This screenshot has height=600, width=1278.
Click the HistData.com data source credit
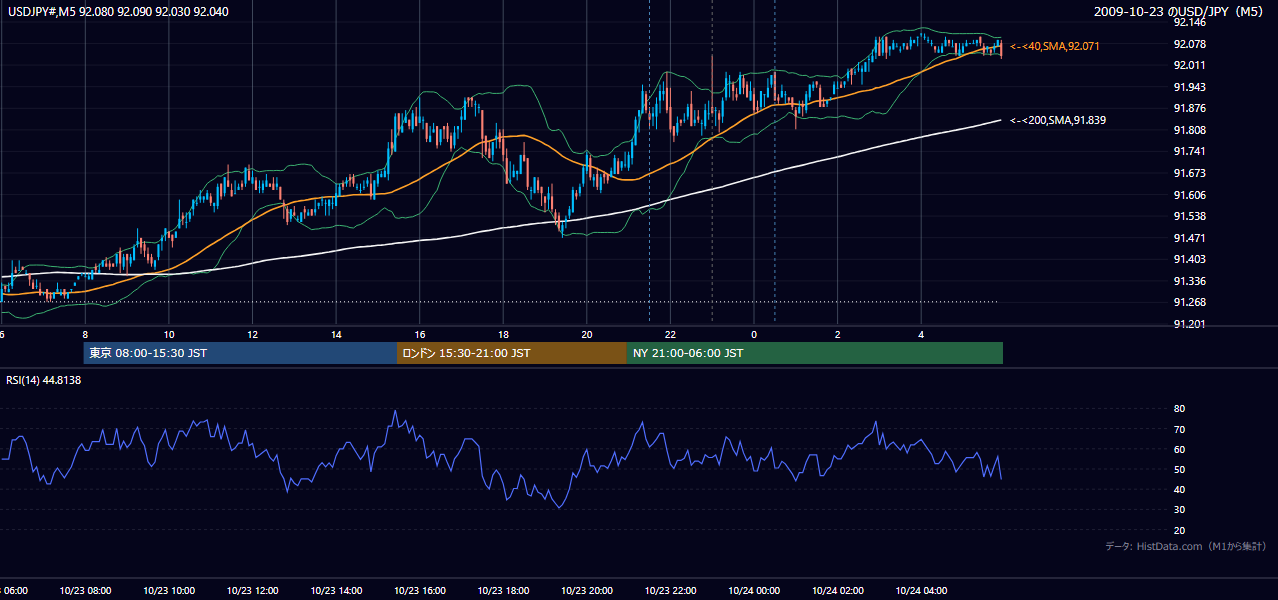point(1186,546)
